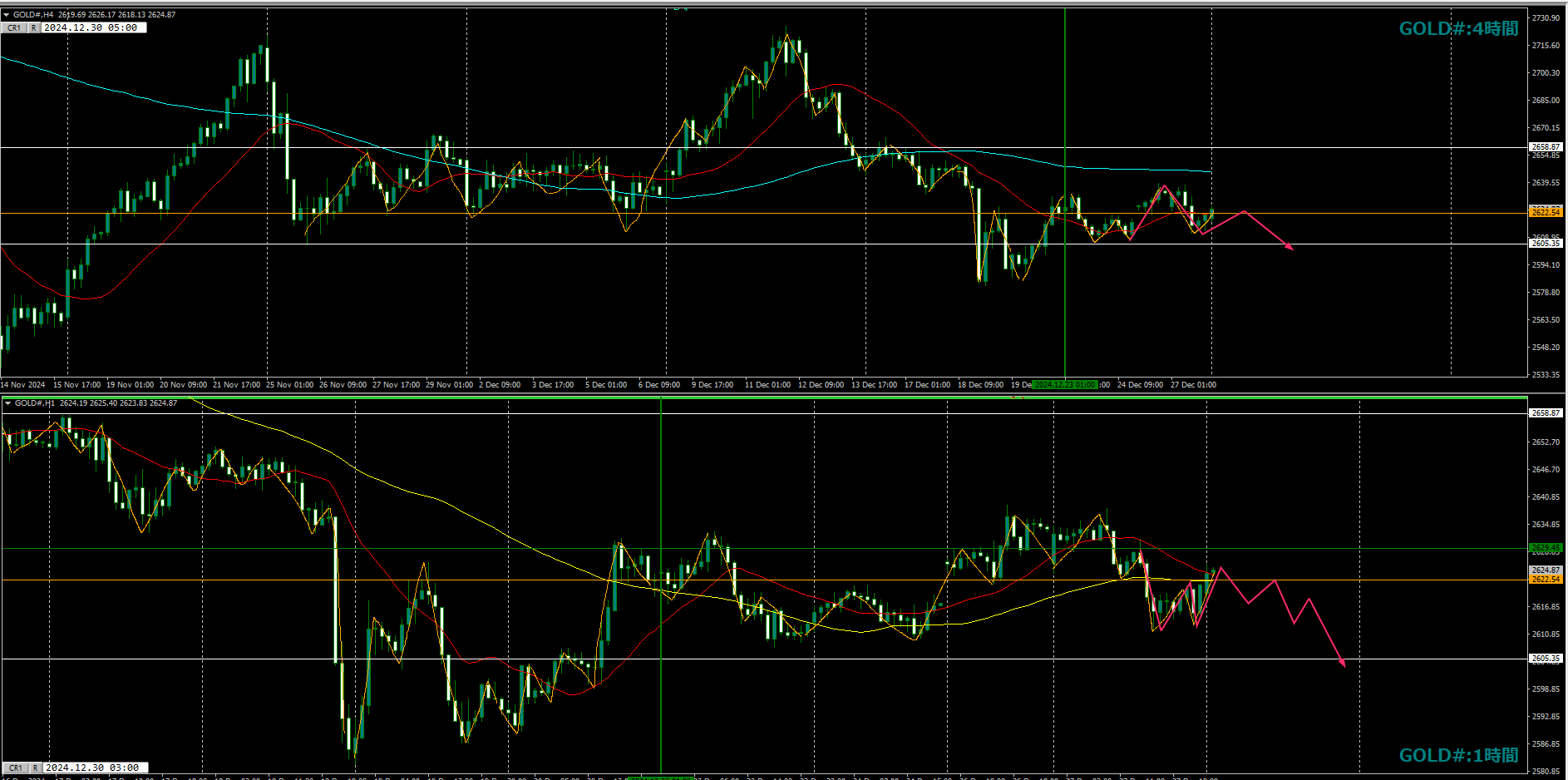Click the 2580.85 price scale value on H1
The width and height of the screenshot is (1568, 780).
(x=1546, y=772)
